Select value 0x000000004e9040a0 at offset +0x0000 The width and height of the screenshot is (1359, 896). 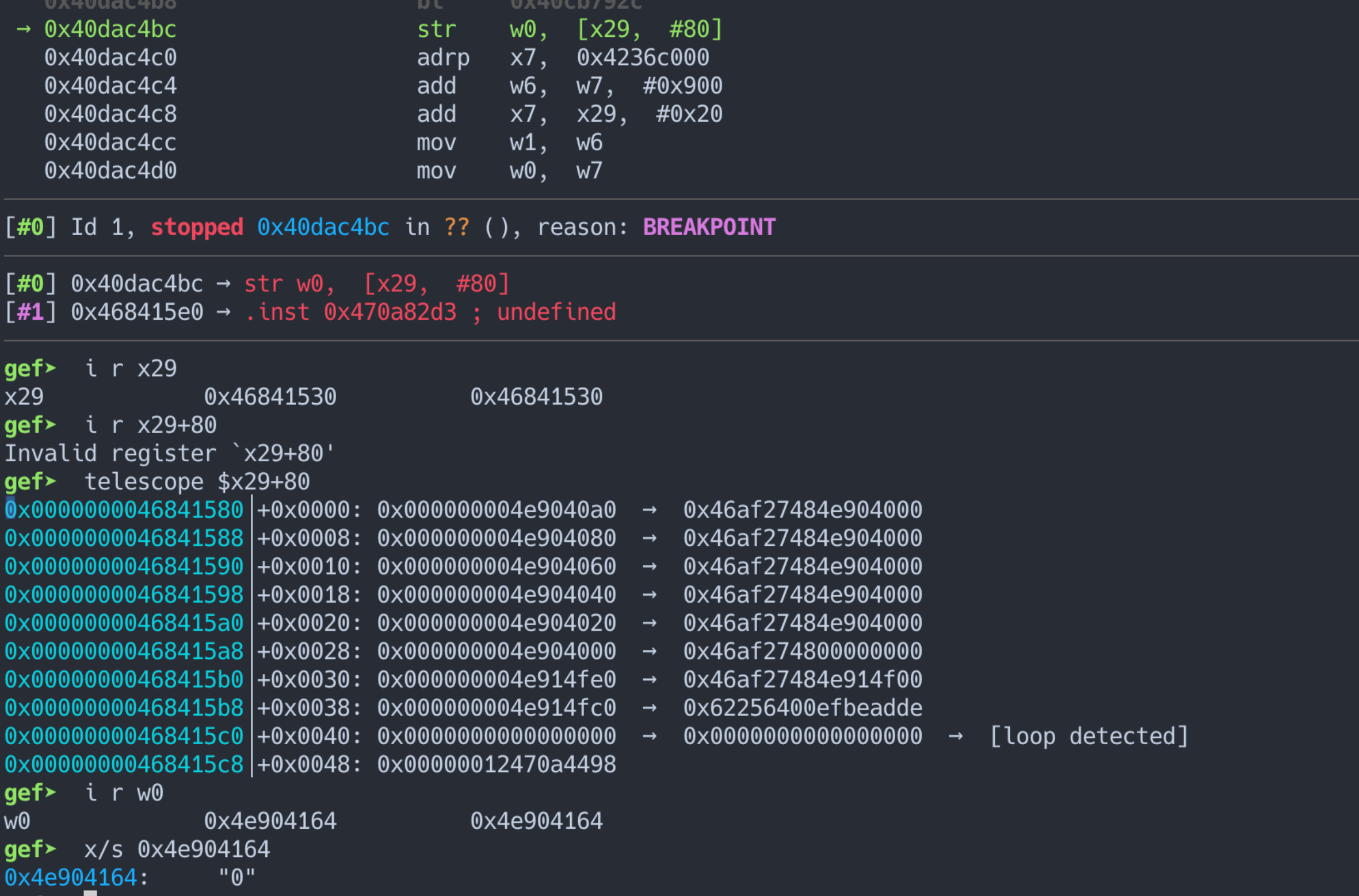coord(497,510)
